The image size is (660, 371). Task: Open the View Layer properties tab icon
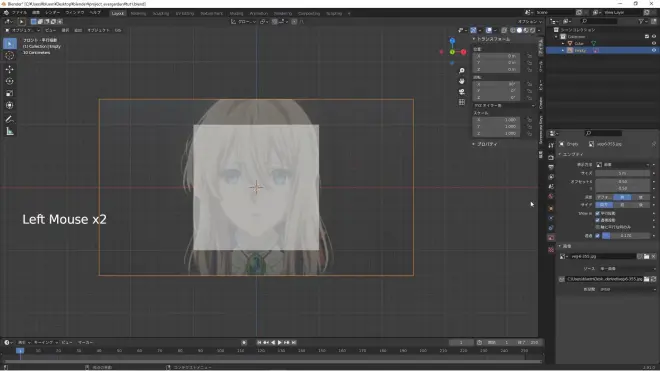[x=551, y=177]
